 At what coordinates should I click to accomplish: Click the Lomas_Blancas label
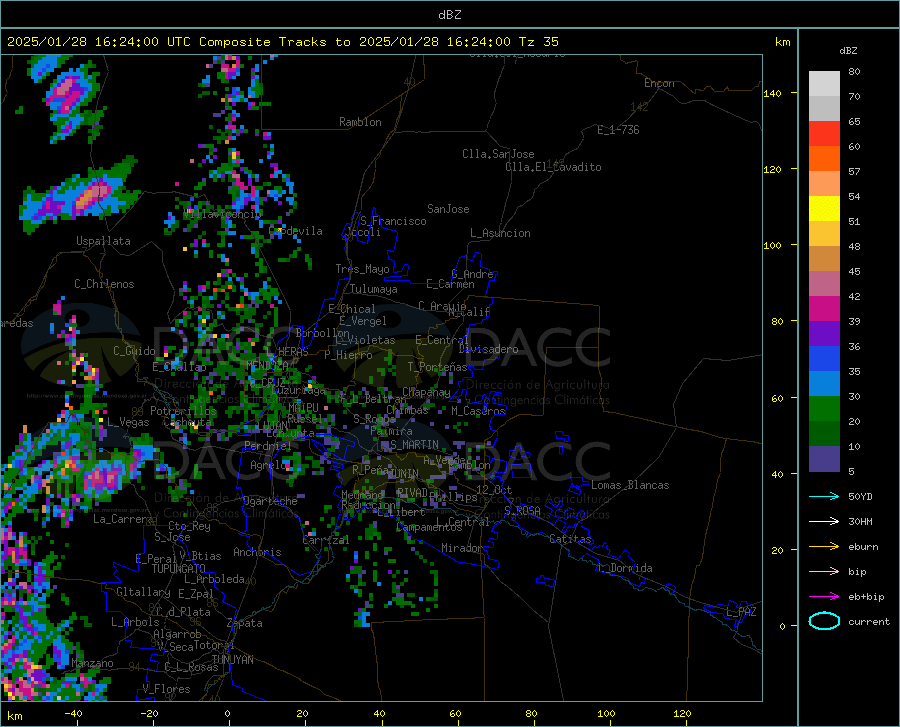630,485
